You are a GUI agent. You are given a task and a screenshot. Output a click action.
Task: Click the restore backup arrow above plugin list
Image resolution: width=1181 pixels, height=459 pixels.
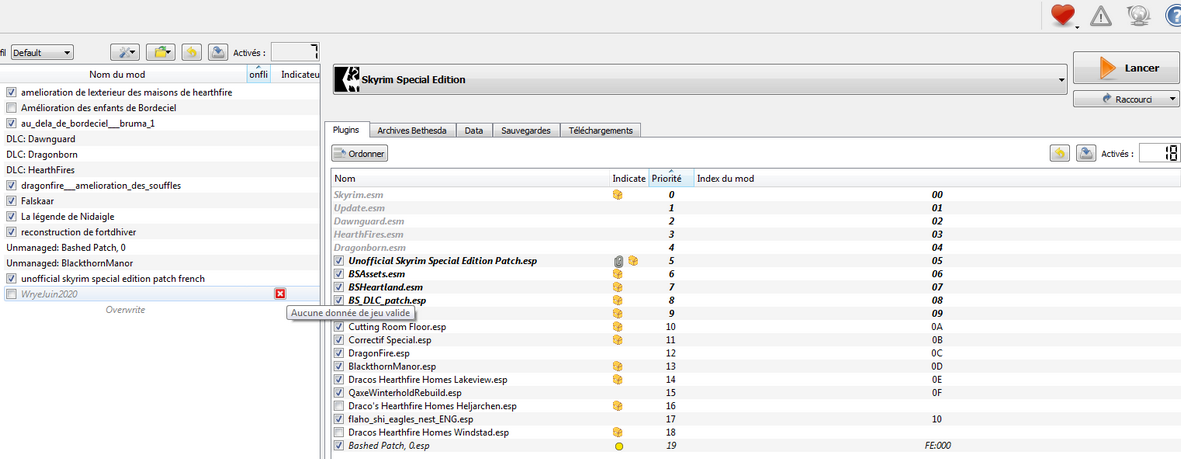click(x=1059, y=153)
